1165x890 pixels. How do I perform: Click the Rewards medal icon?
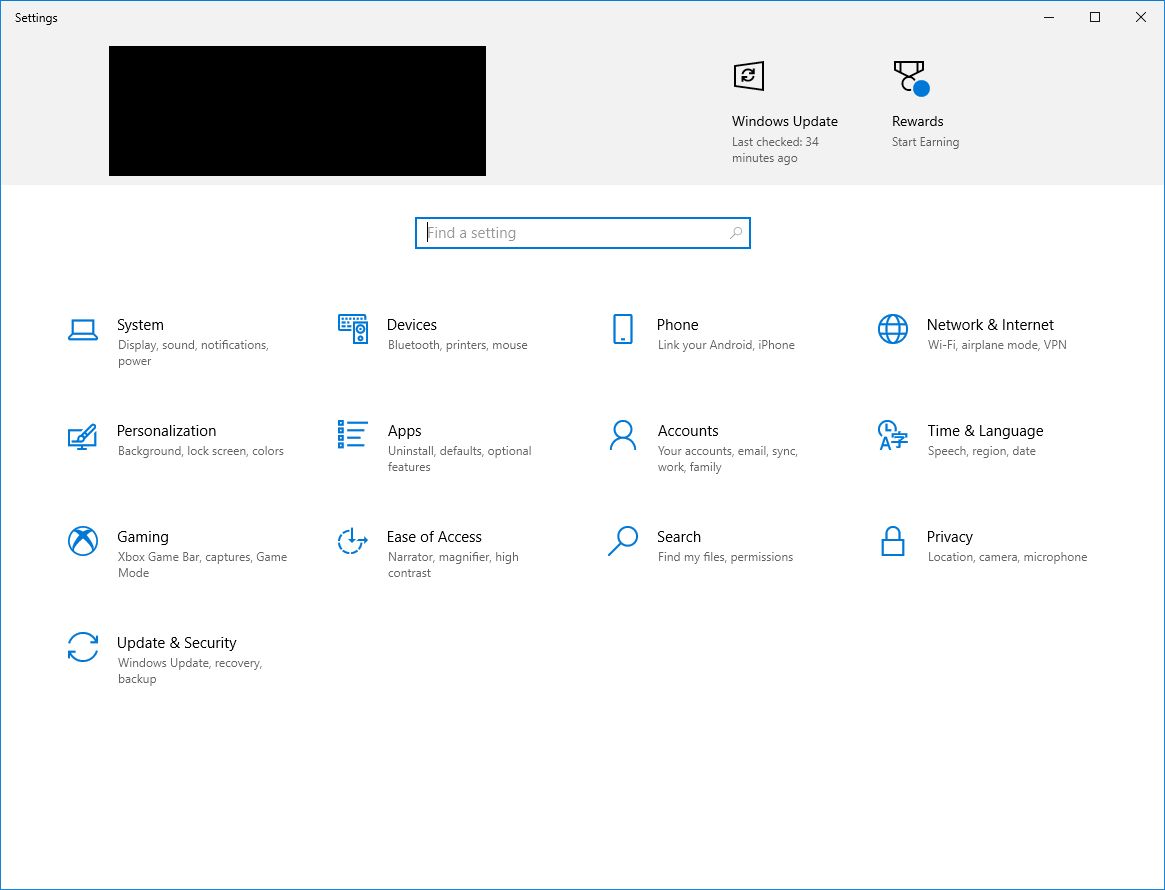[912, 78]
